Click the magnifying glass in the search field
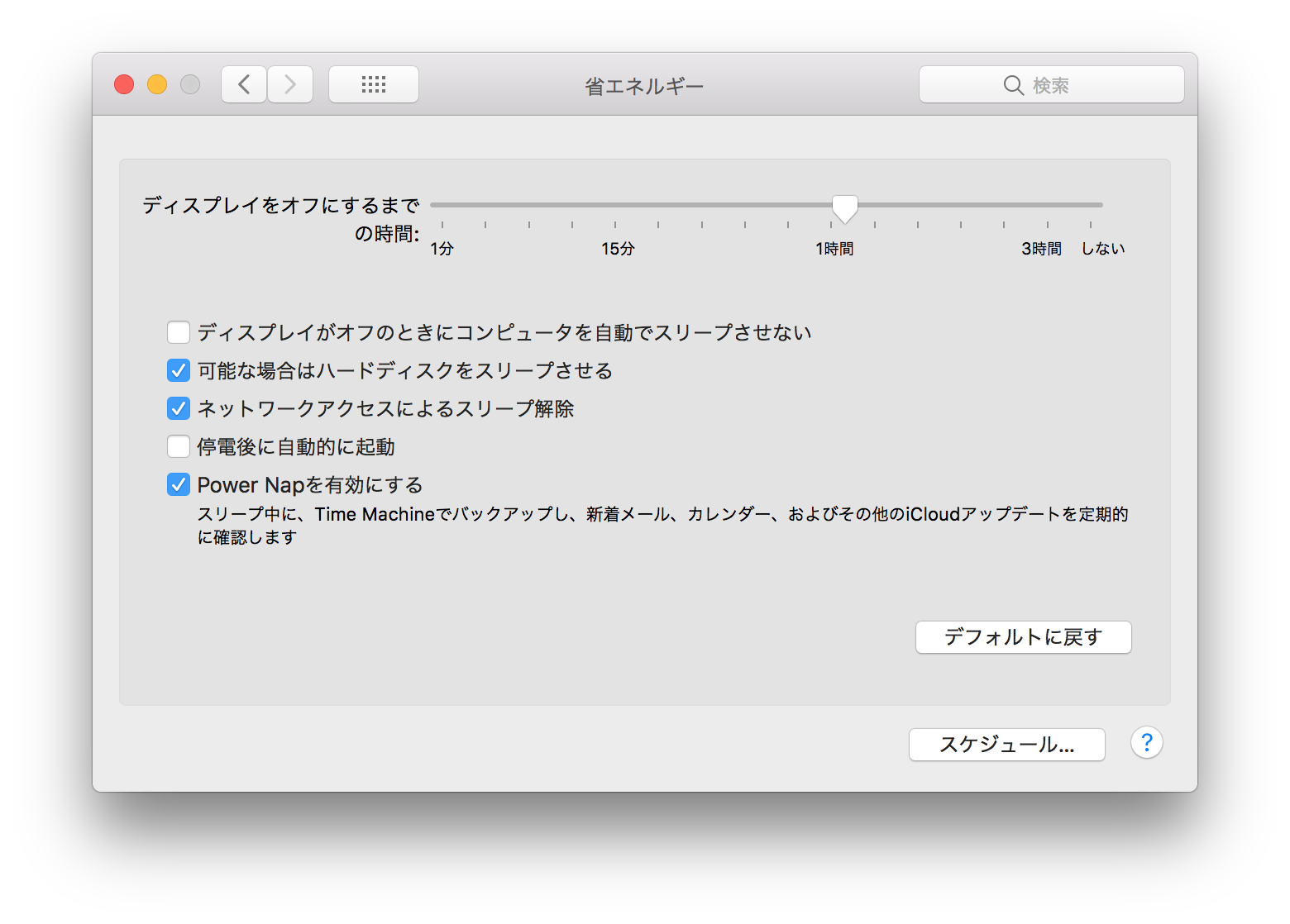1290x924 pixels. click(1013, 84)
